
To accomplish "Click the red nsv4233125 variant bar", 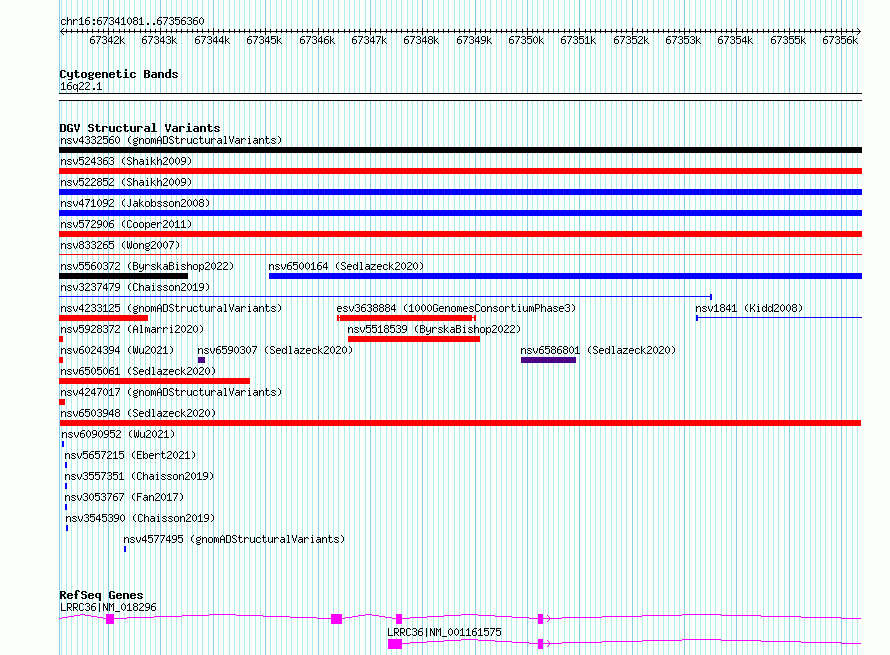I will click(x=104, y=318).
